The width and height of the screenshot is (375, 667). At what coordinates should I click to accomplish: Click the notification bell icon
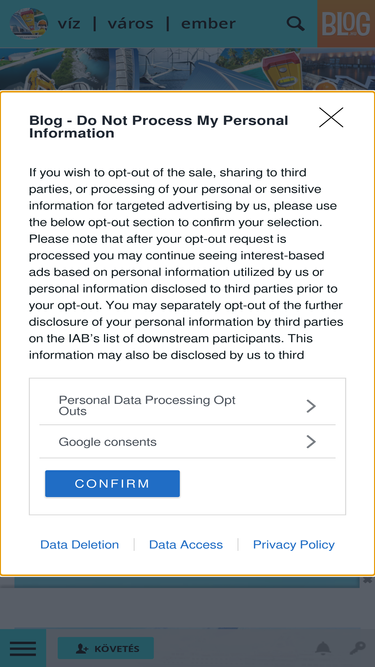click(323, 648)
